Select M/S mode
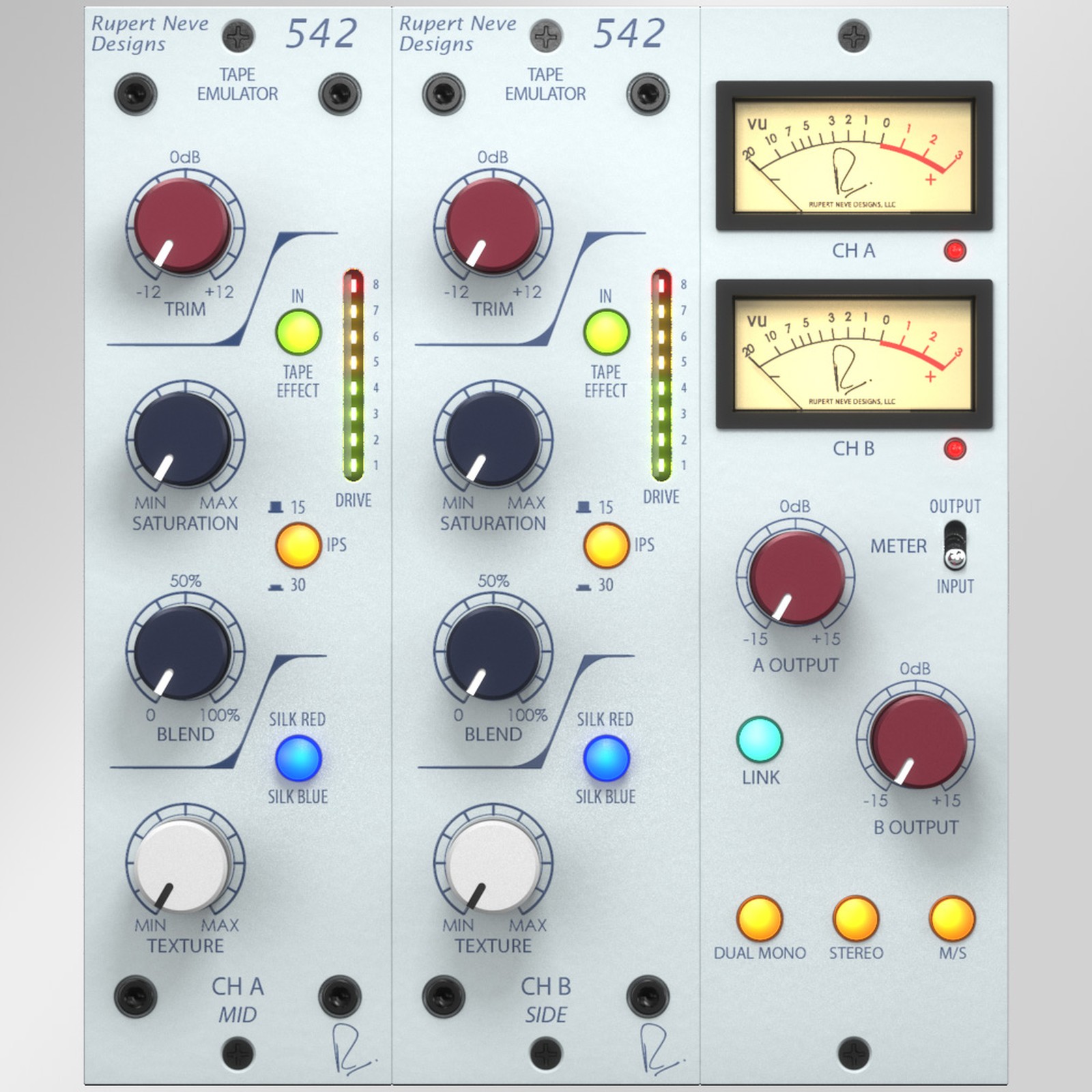Image resolution: width=1092 pixels, height=1092 pixels. coord(952,919)
